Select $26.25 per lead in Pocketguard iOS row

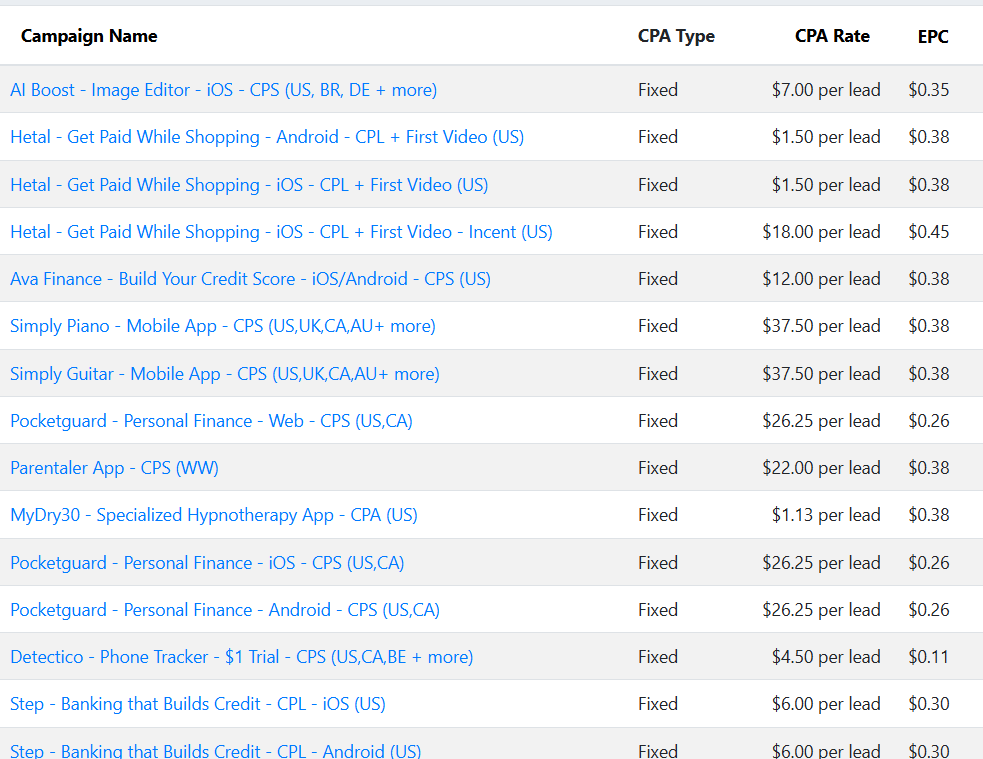click(x=821, y=563)
